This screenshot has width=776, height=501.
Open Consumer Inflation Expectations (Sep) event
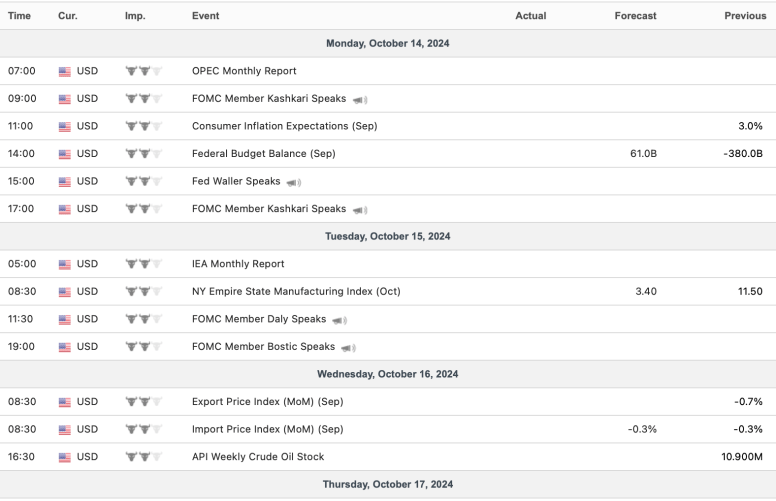284,126
